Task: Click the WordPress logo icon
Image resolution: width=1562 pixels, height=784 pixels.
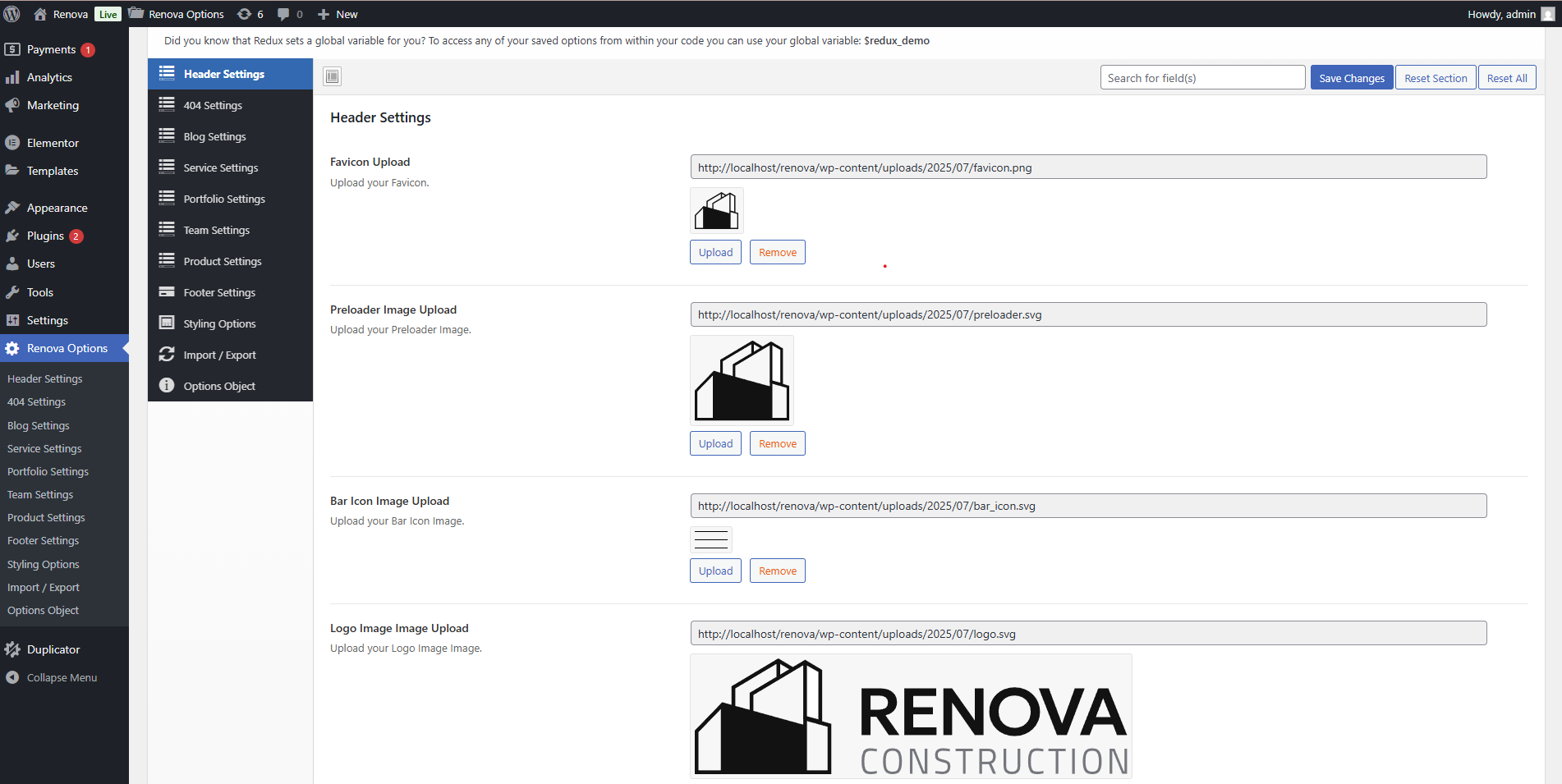Action: point(12,14)
